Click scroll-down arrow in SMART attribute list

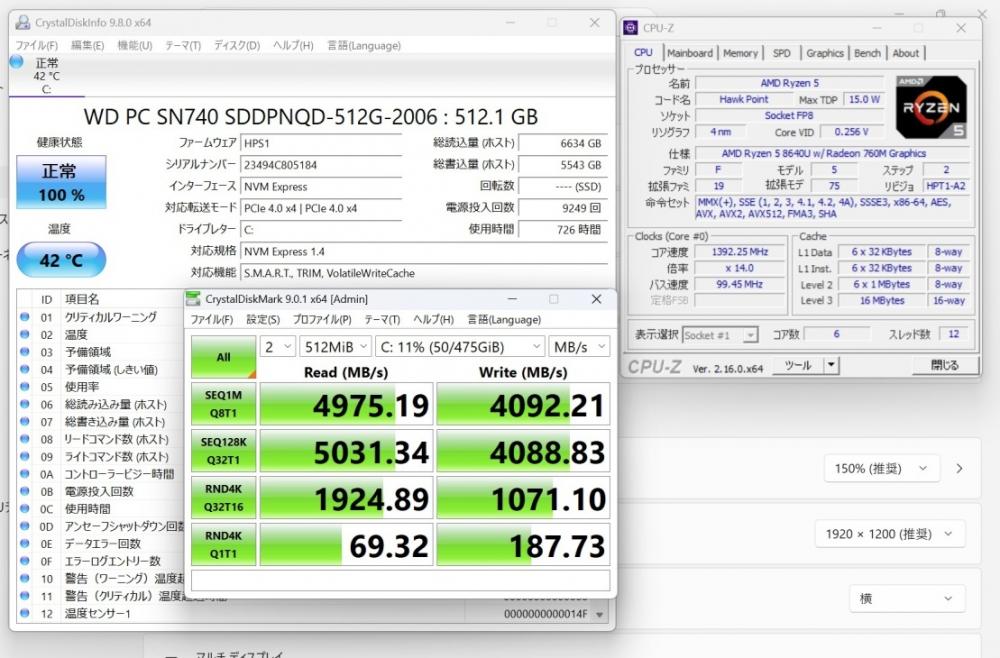(599, 615)
